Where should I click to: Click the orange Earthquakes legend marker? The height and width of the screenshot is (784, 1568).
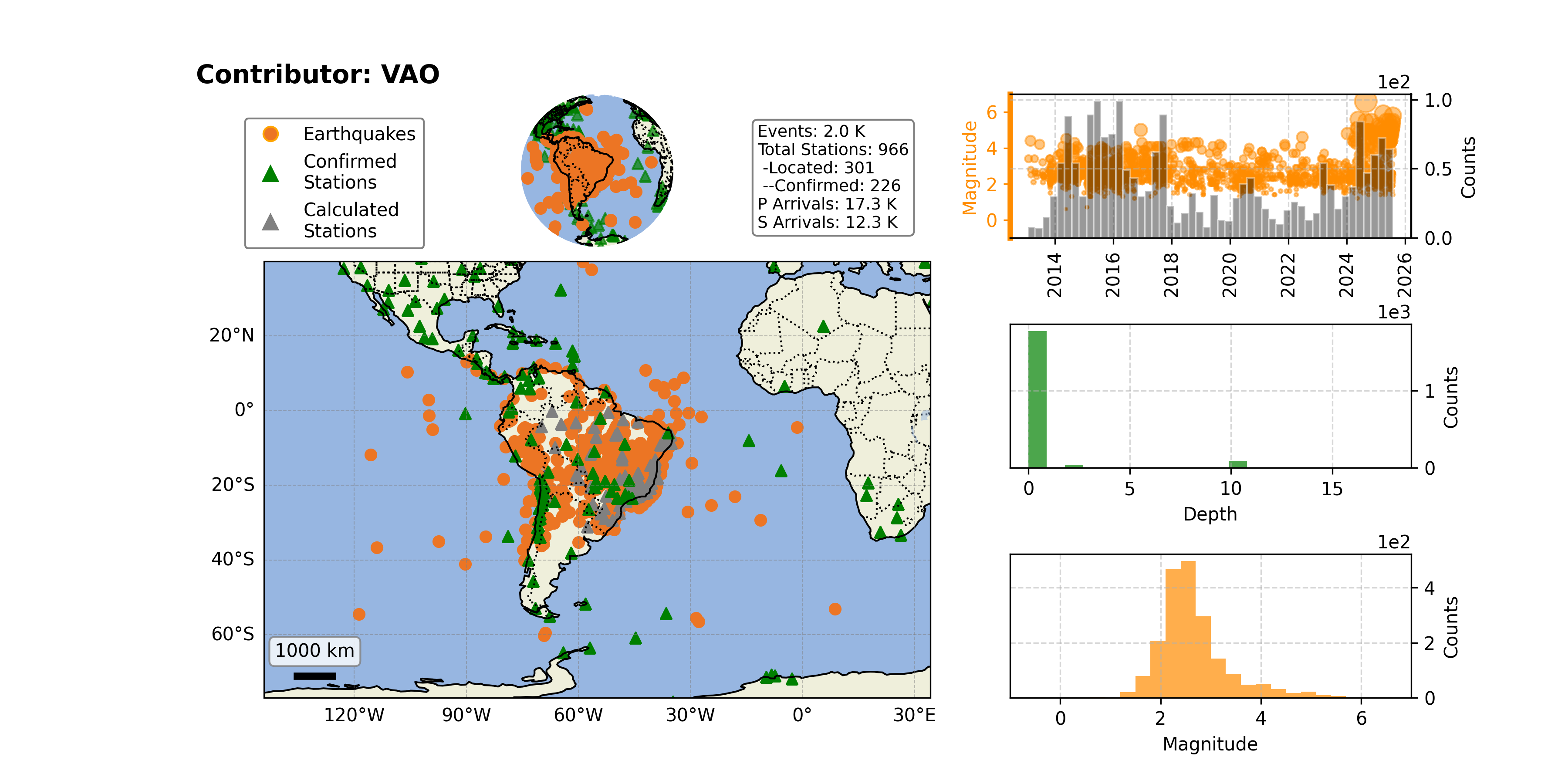pyautogui.click(x=270, y=134)
